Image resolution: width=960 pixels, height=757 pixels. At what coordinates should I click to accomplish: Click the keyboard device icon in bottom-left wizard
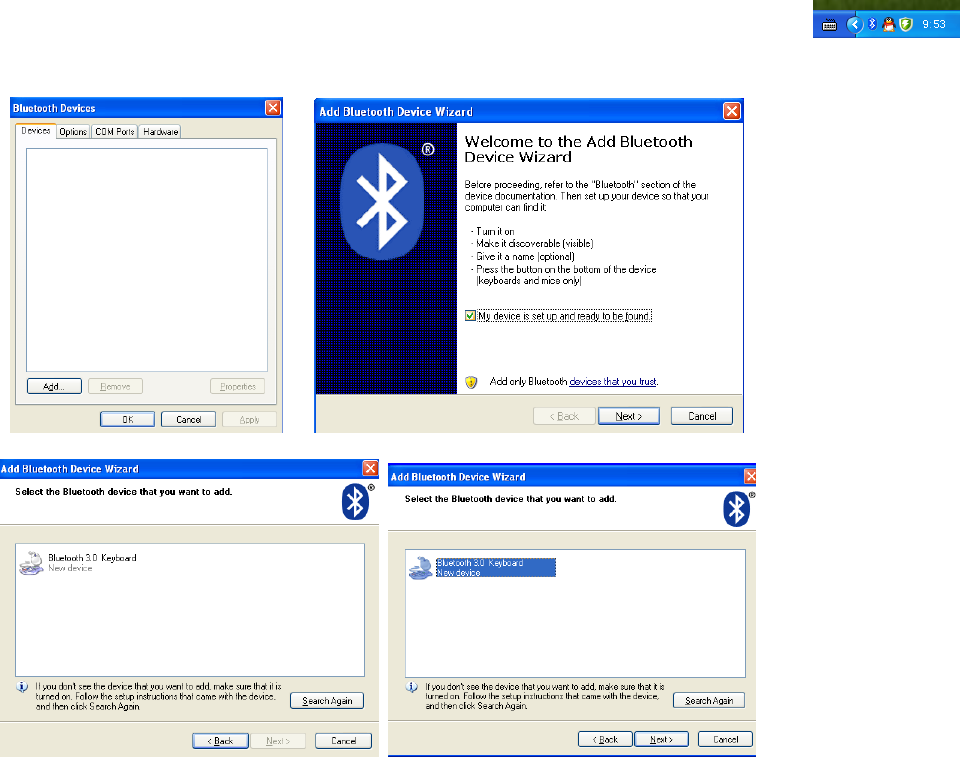tap(31, 563)
